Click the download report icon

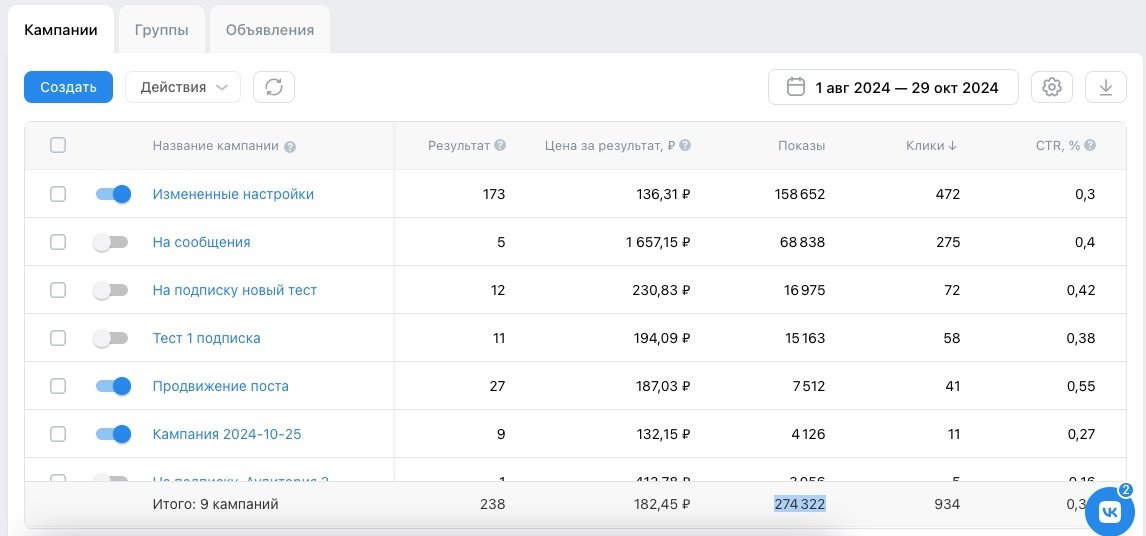[1105, 87]
